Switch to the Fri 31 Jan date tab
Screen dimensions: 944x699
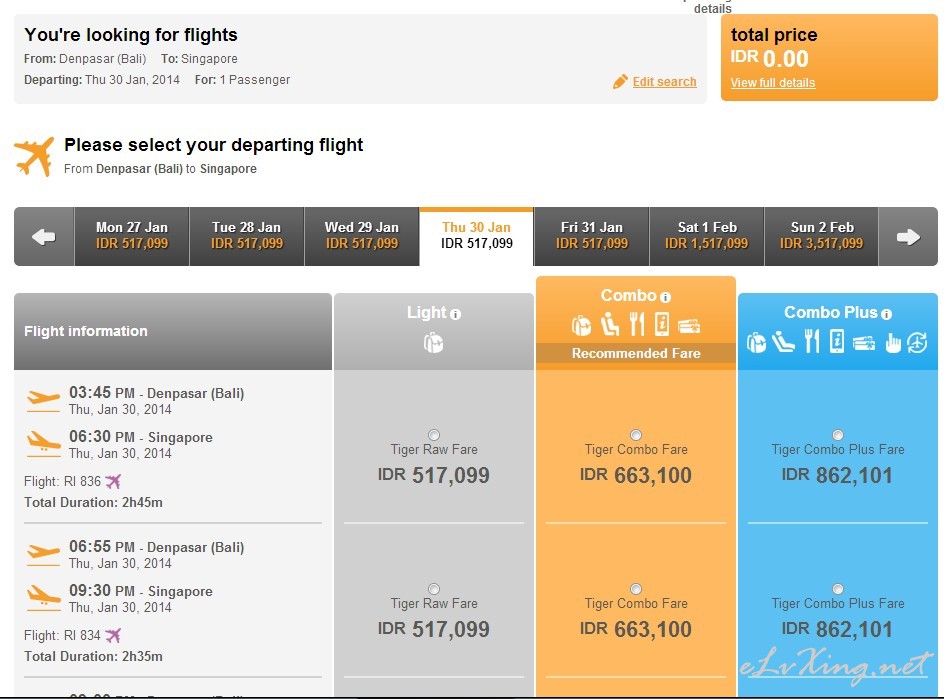[x=591, y=237]
